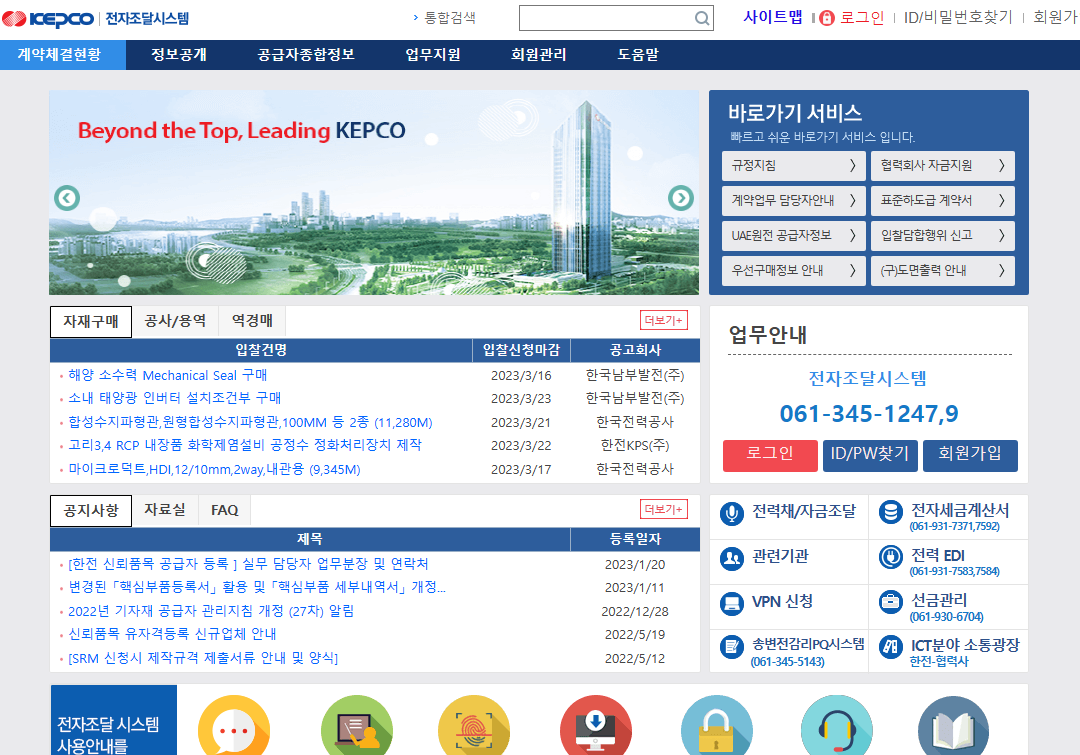Click 더보기+ for notices
Image resolution: width=1080 pixels, height=755 pixels.
(x=664, y=509)
